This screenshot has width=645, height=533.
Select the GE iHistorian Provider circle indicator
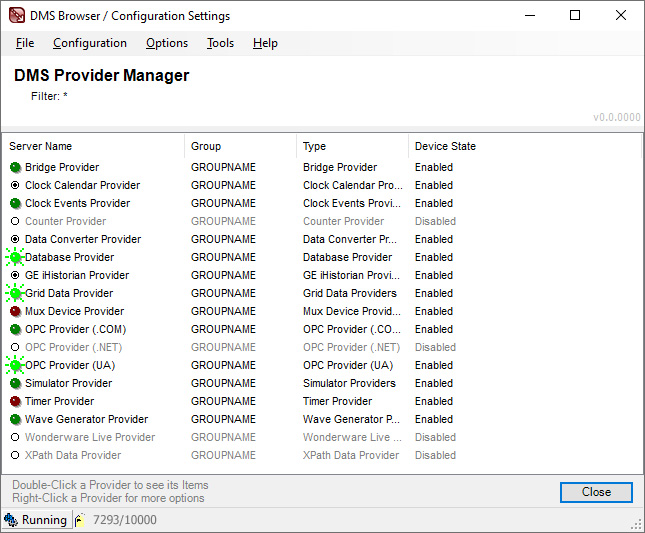click(x=15, y=276)
